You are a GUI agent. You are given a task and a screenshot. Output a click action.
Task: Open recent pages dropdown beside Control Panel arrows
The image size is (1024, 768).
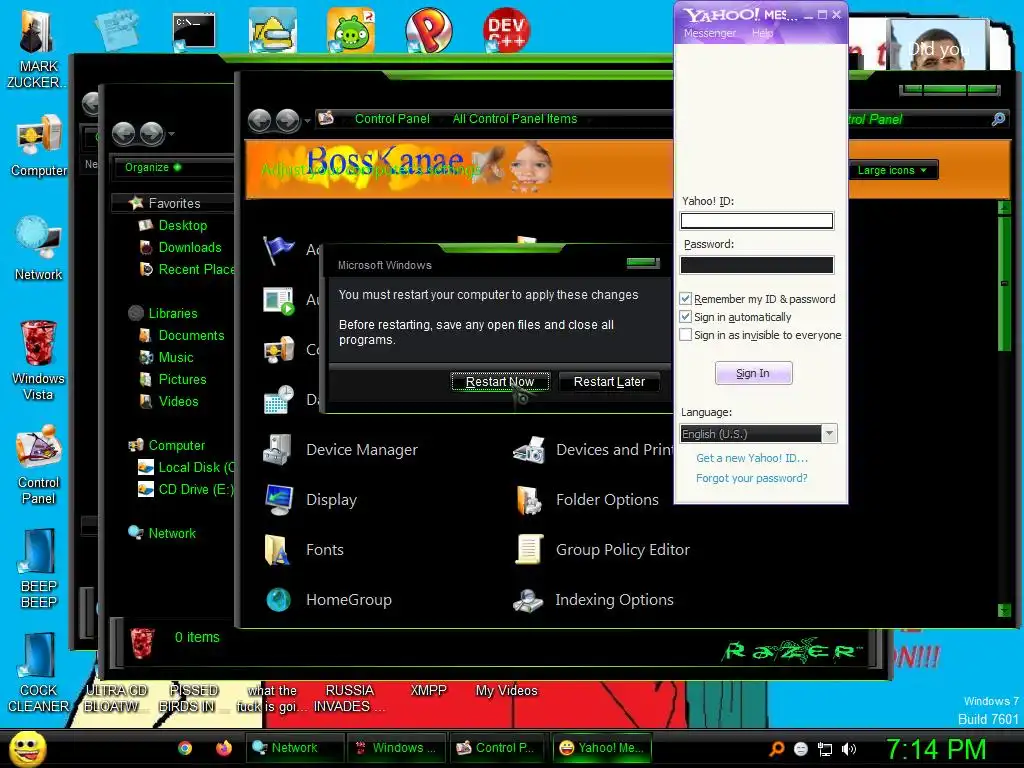click(307, 121)
